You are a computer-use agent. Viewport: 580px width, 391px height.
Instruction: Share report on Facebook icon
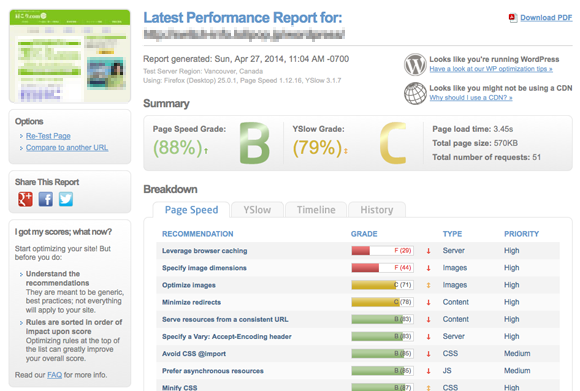pos(45,199)
